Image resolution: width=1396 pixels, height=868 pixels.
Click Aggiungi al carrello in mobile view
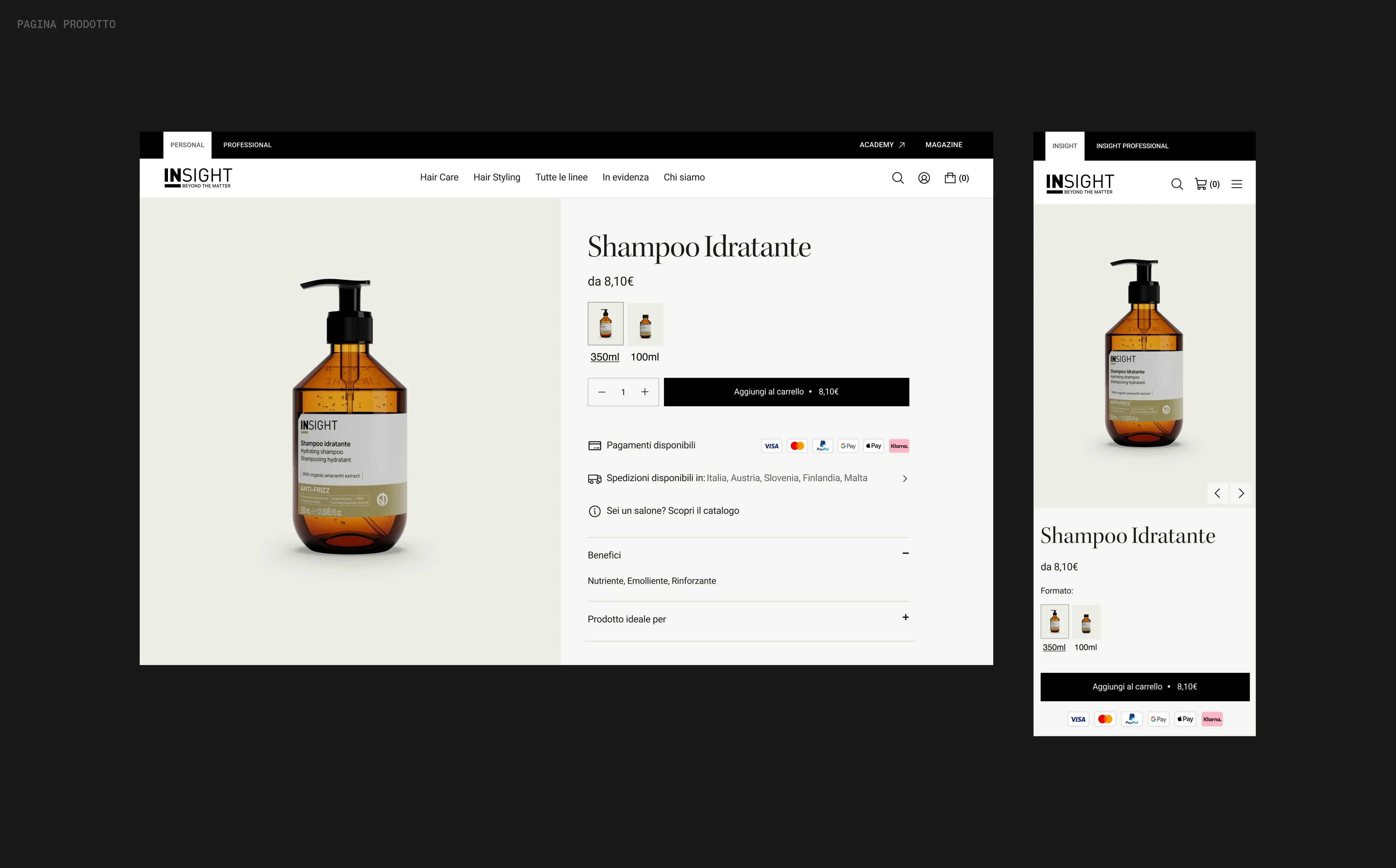(x=1145, y=687)
